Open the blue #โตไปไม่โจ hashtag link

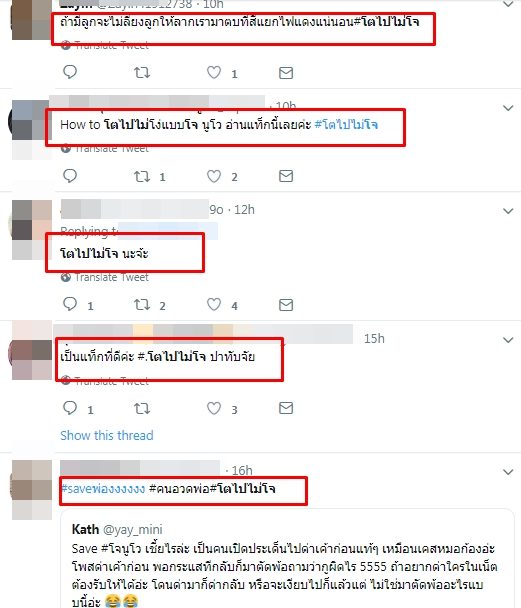346,124
